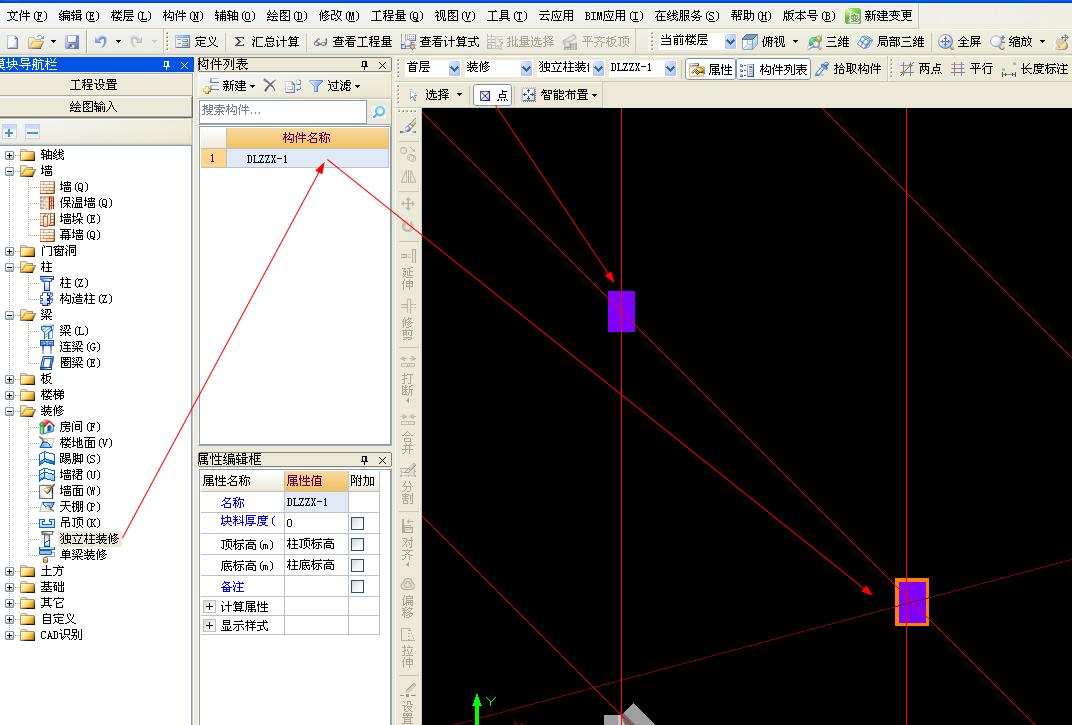The height and width of the screenshot is (725, 1072).
Task: Switch to 三维 view
Action: tap(828, 42)
